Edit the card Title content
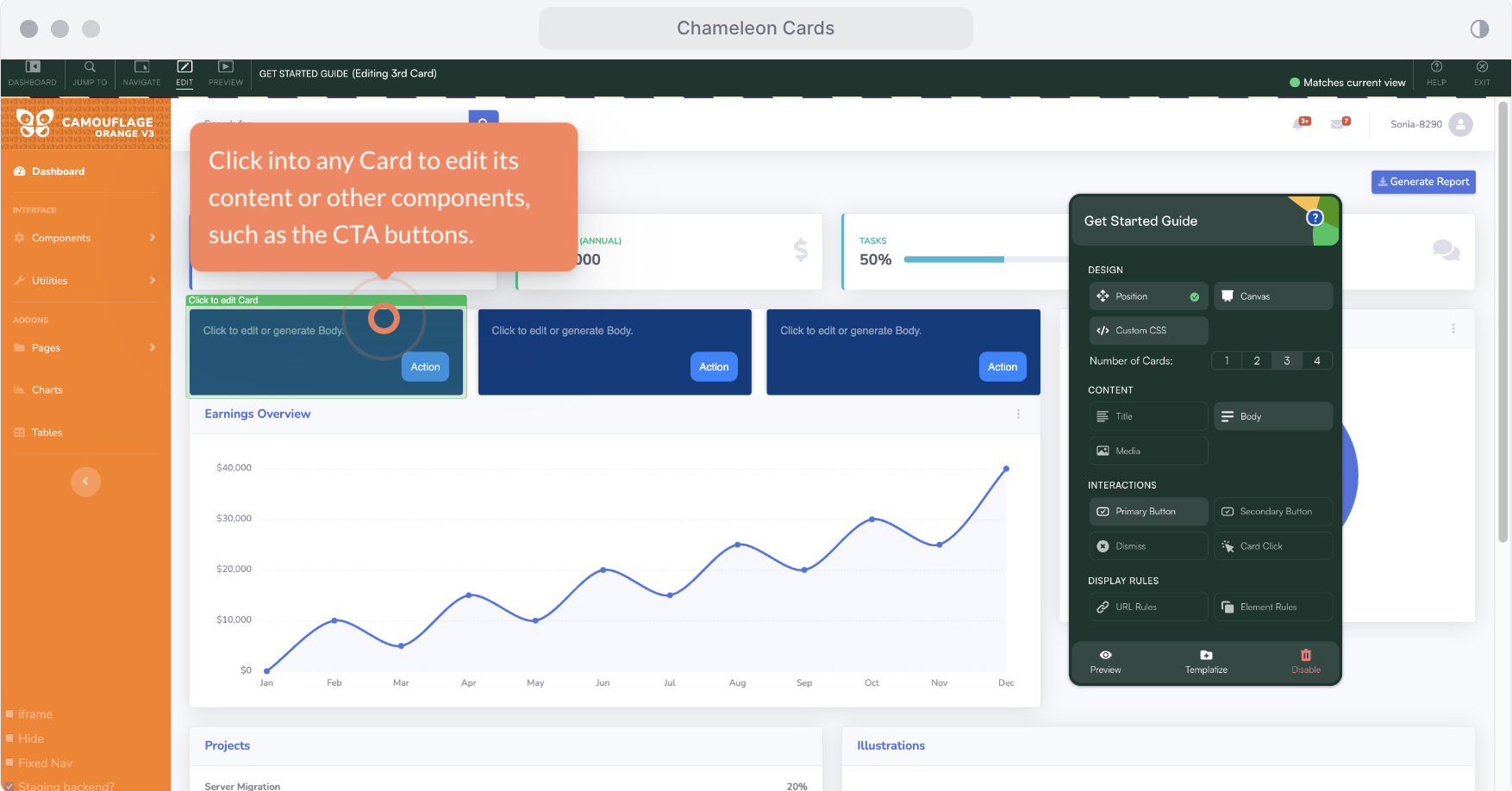Image resolution: width=1512 pixels, height=791 pixels. pyautogui.click(x=1148, y=416)
